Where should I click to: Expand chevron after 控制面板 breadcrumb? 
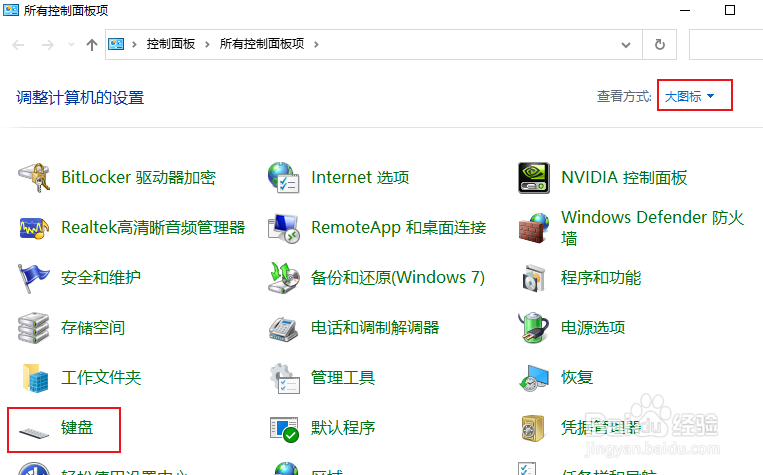coord(207,45)
